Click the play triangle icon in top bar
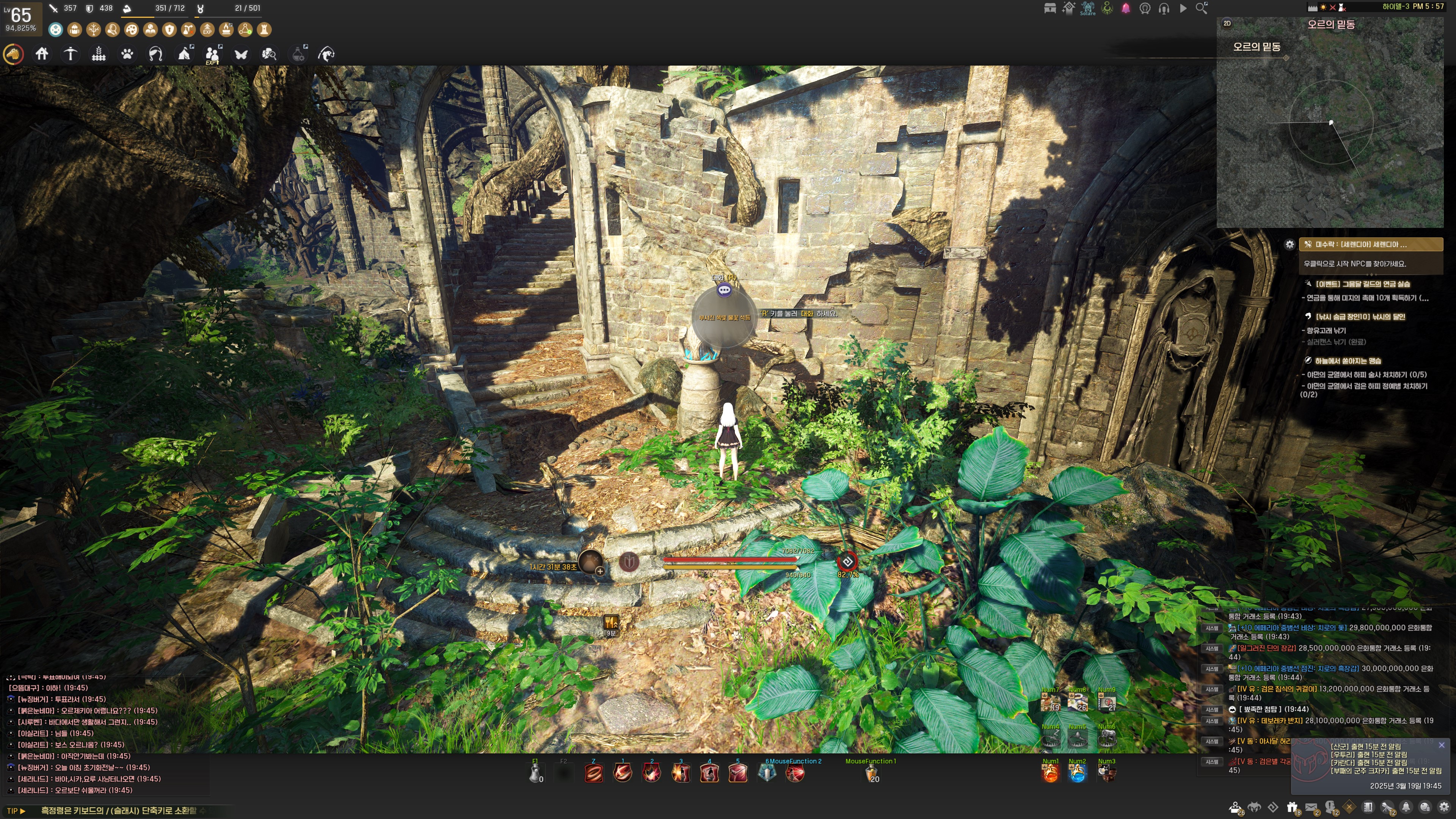Screen dimensions: 1456x819 tap(1183, 8)
